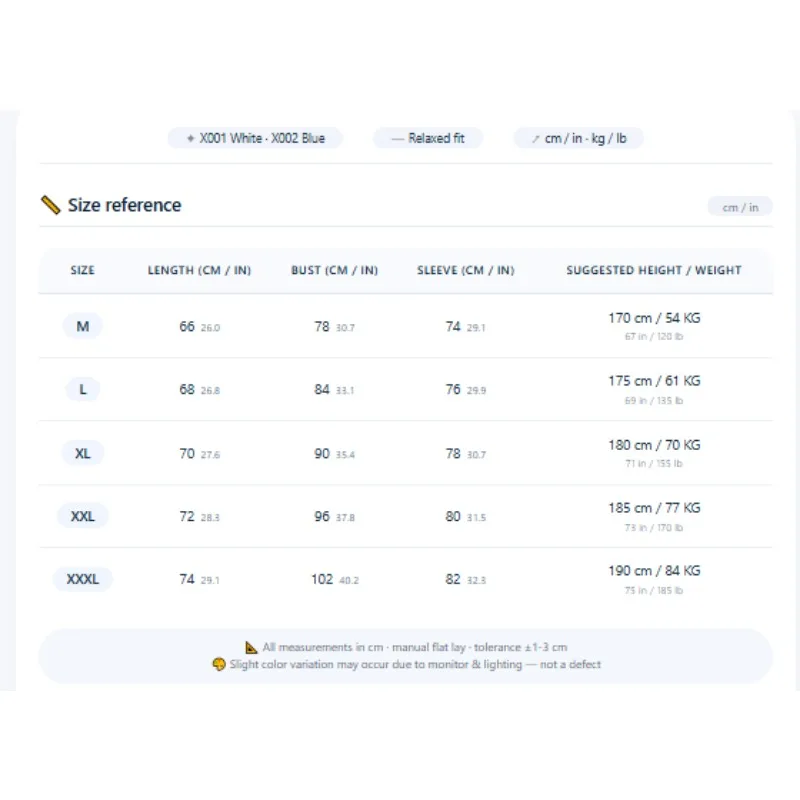Click the LENGTH (CM / IN) column header
800x800 pixels.
[x=199, y=270]
